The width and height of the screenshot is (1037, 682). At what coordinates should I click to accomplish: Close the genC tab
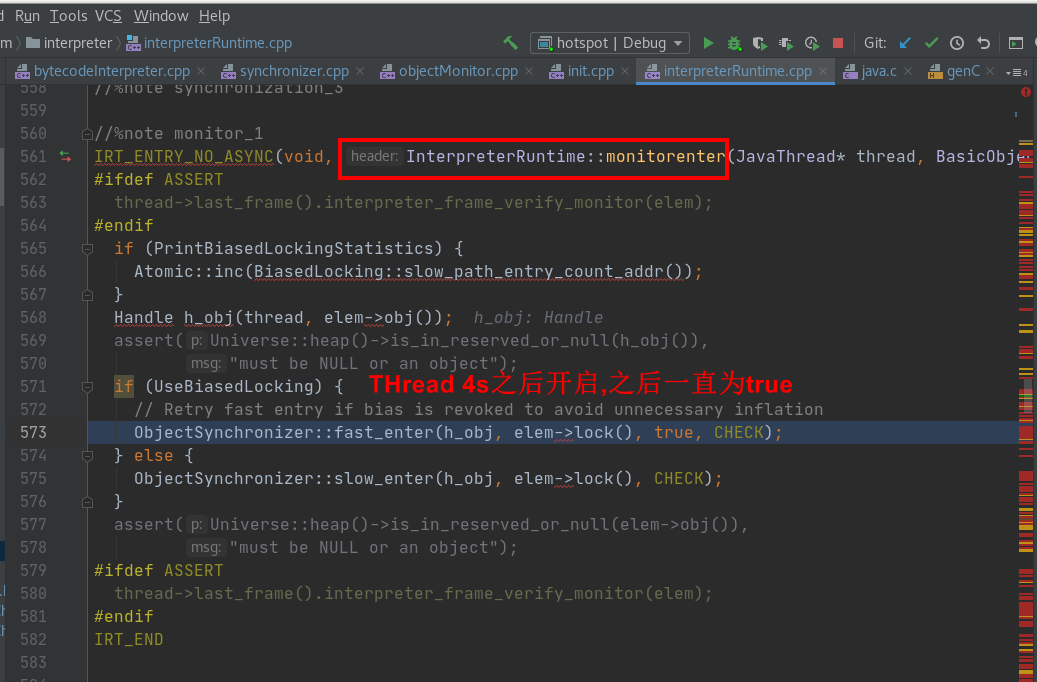[x=990, y=71]
